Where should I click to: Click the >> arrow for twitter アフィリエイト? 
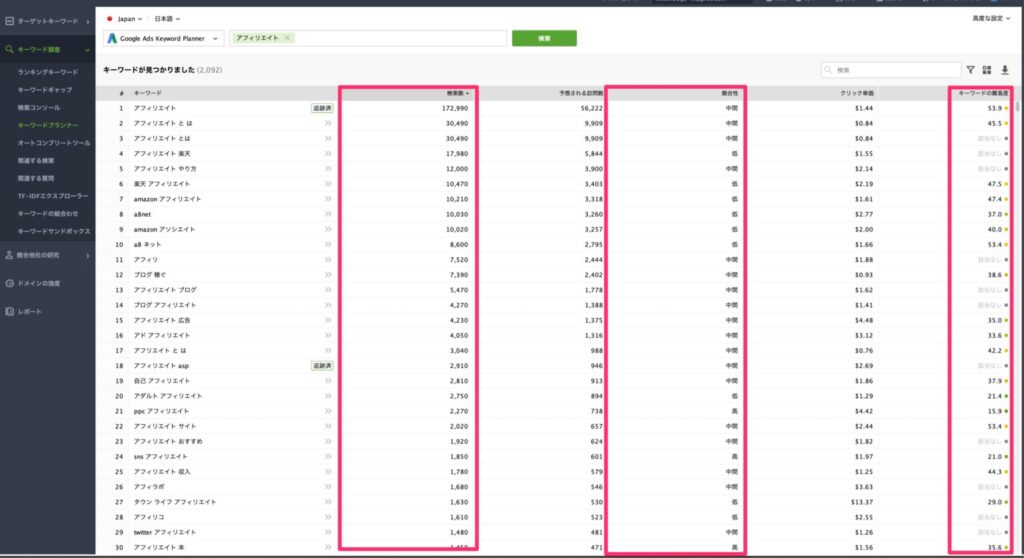328,533
